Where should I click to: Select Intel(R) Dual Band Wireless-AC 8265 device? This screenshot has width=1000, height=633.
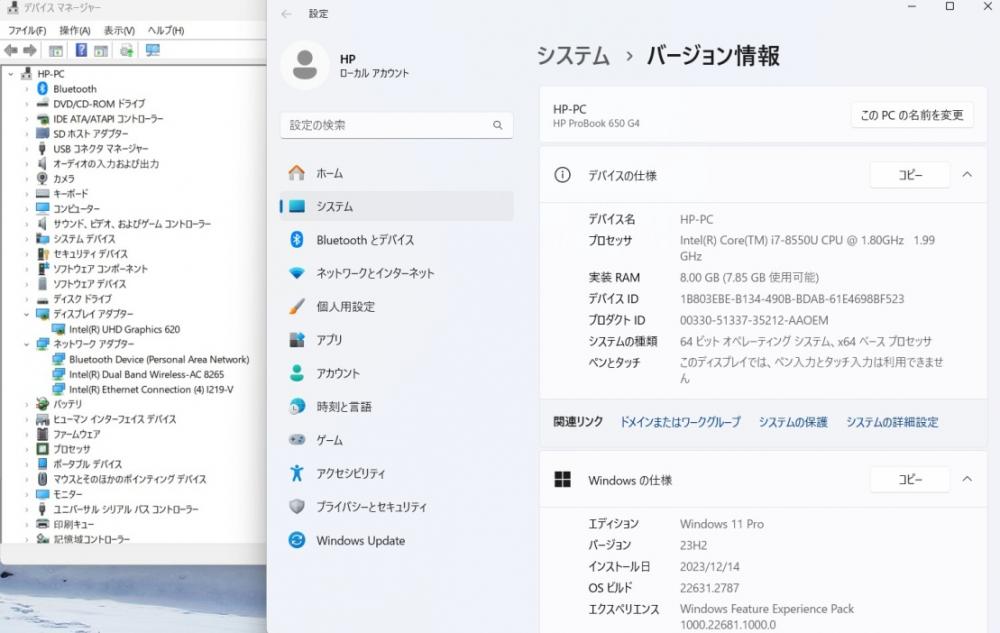click(x=146, y=374)
